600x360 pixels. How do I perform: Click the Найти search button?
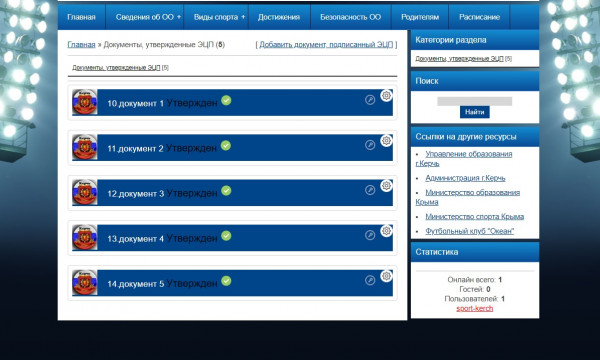pyautogui.click(x=474, y=112)
